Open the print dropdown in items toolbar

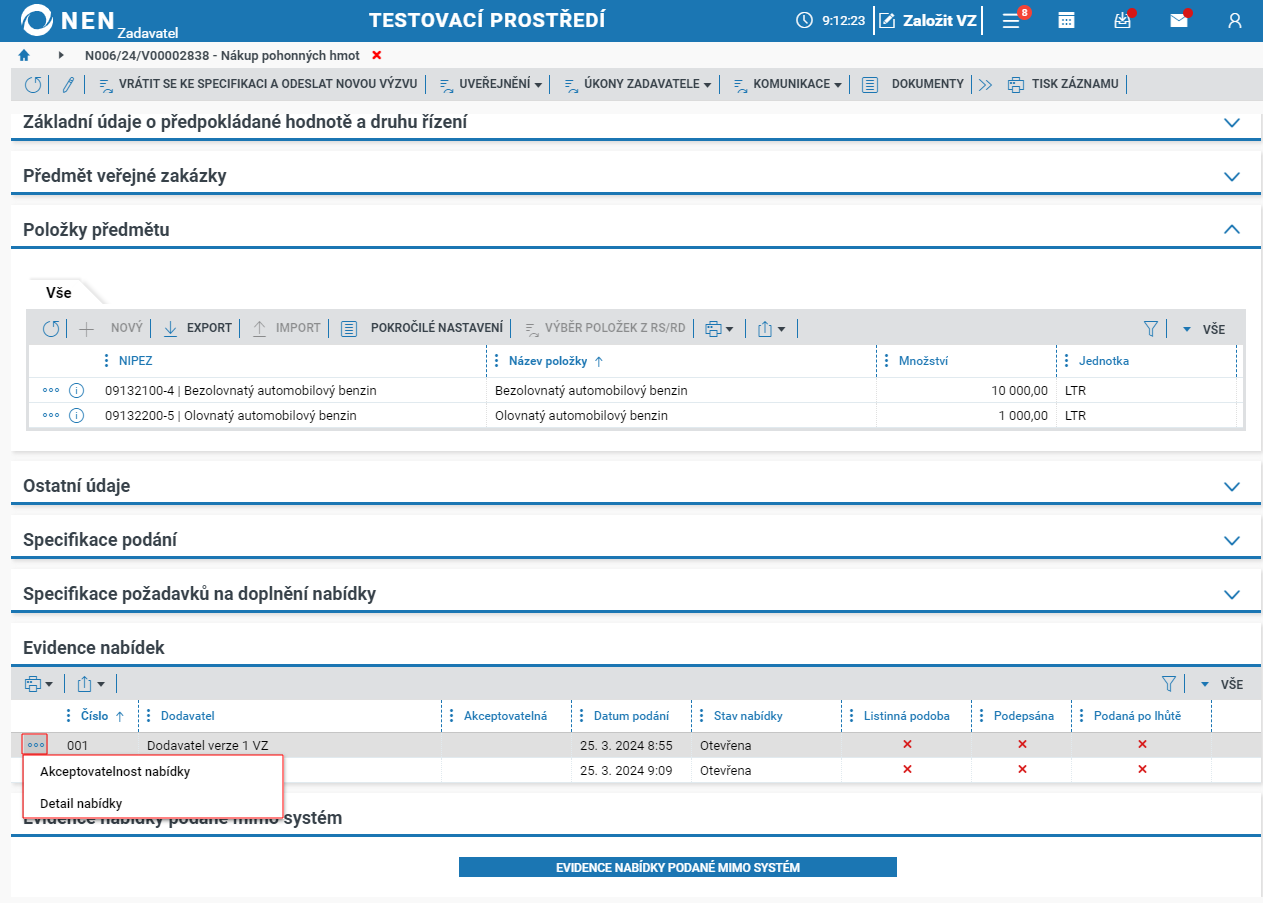pos(719,328)
